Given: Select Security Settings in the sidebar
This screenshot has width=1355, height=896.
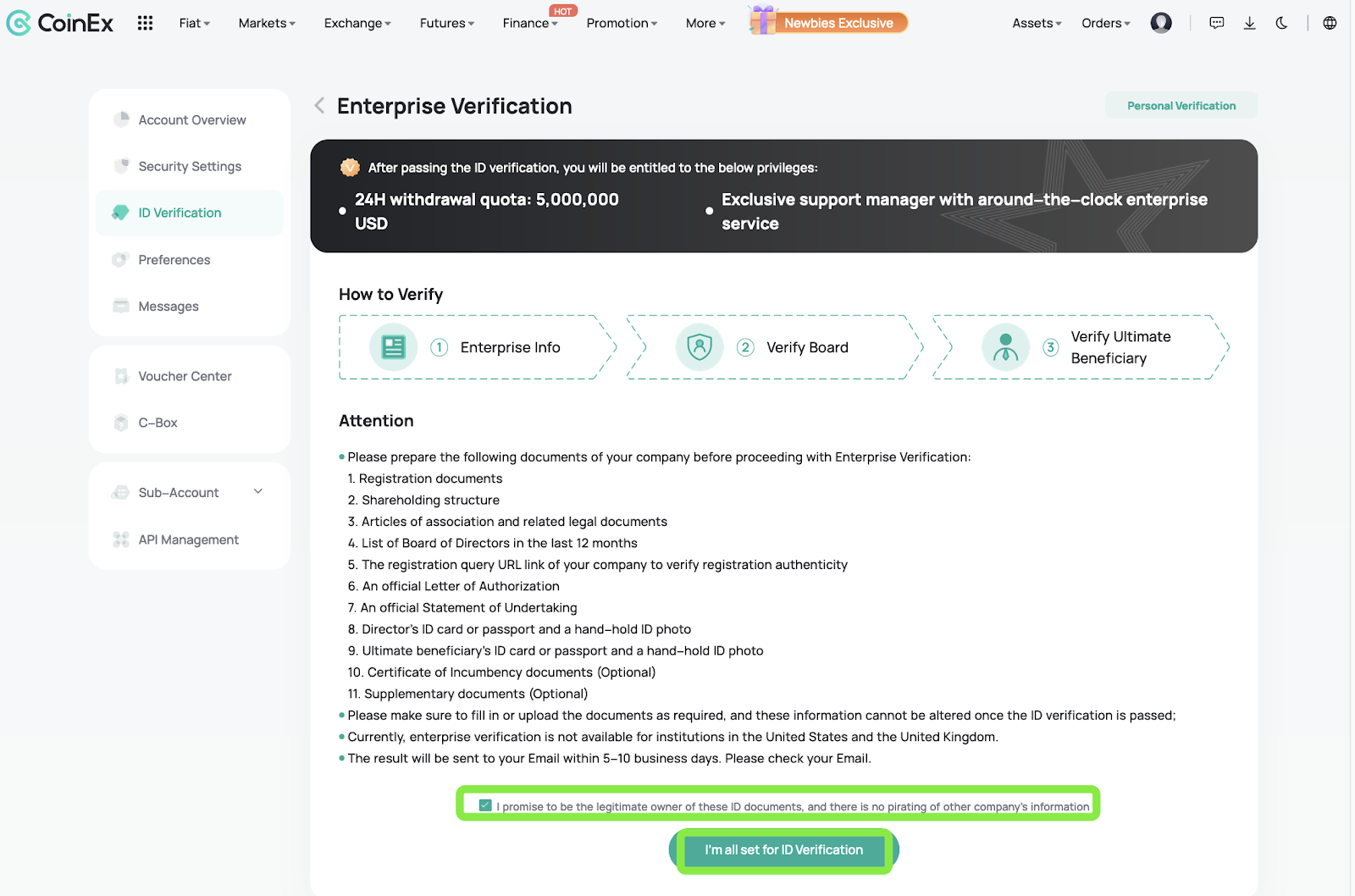Looking at the screenshot, I should [190, 166].
